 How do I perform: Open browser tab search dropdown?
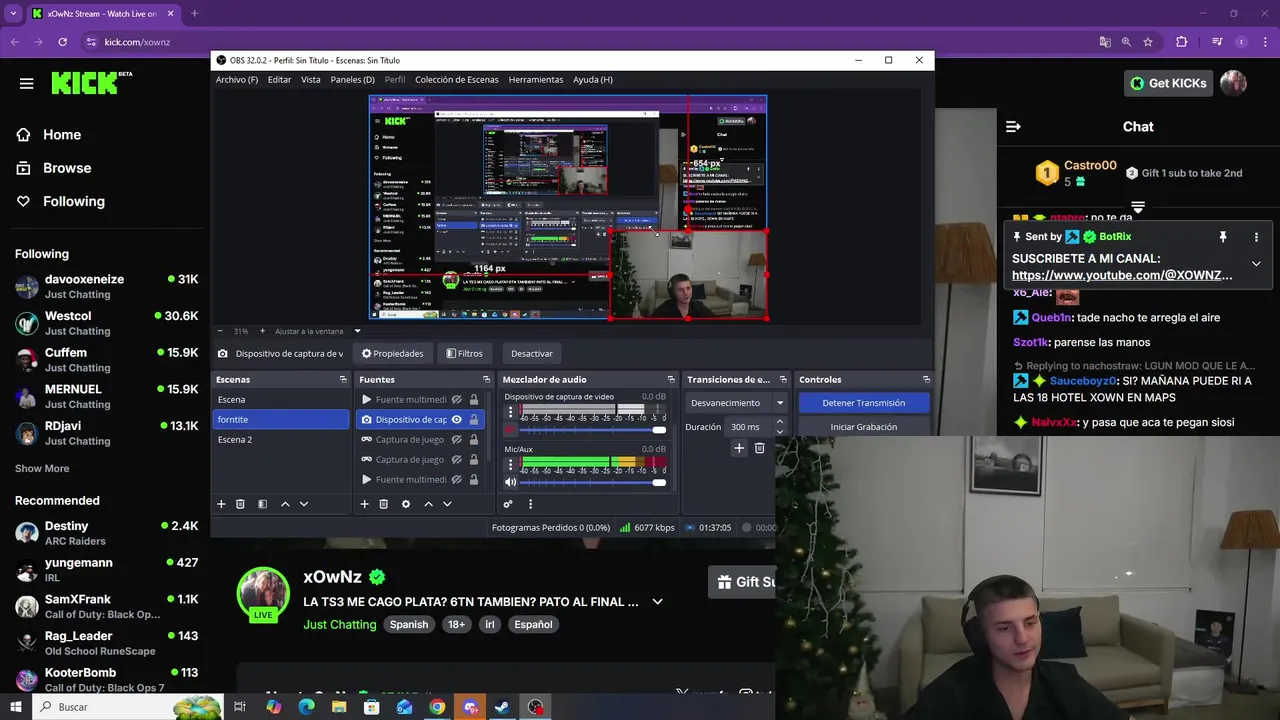pos(13,13)
